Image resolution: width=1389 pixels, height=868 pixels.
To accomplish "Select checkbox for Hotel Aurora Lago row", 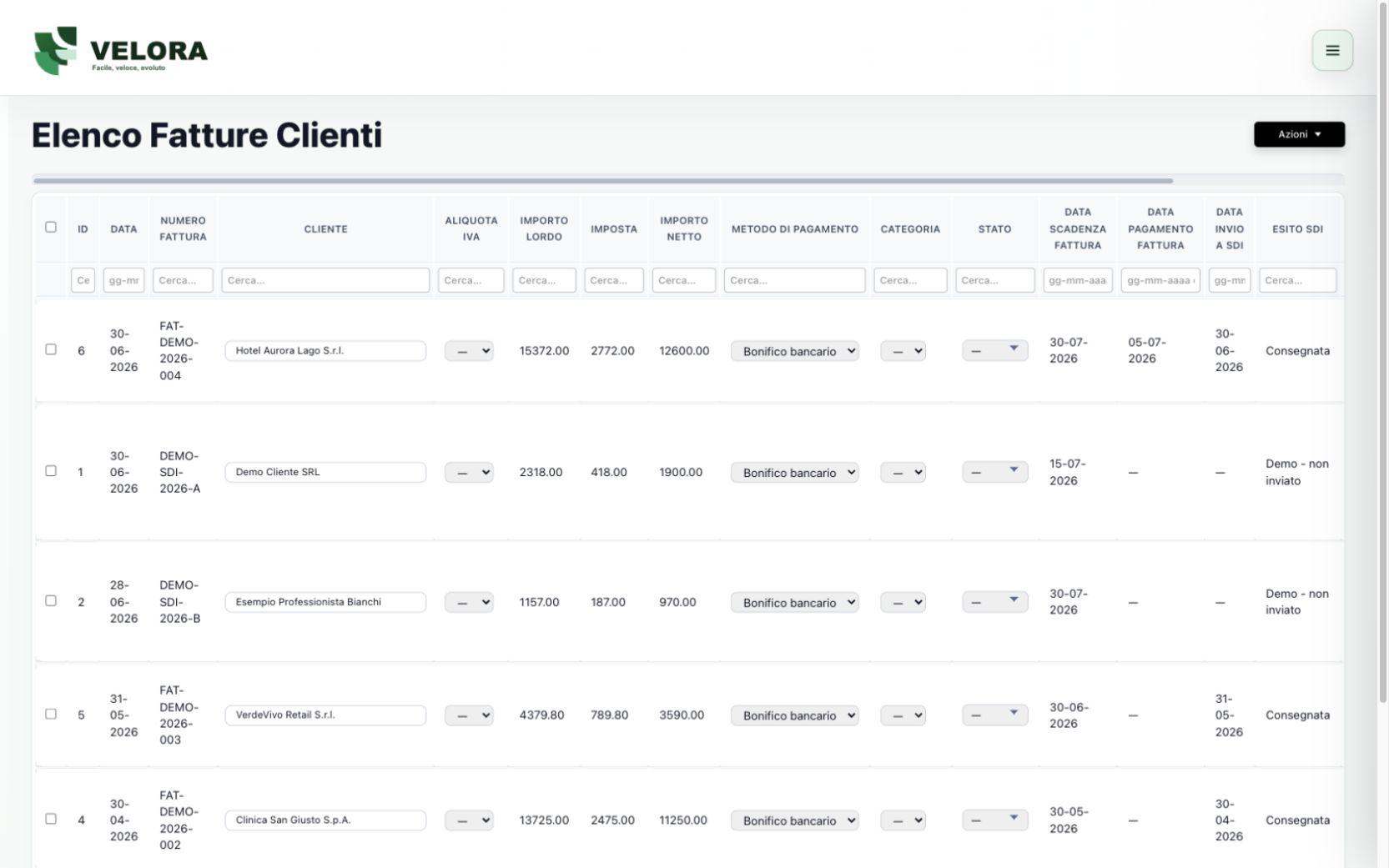I will [x=51, y=349].
